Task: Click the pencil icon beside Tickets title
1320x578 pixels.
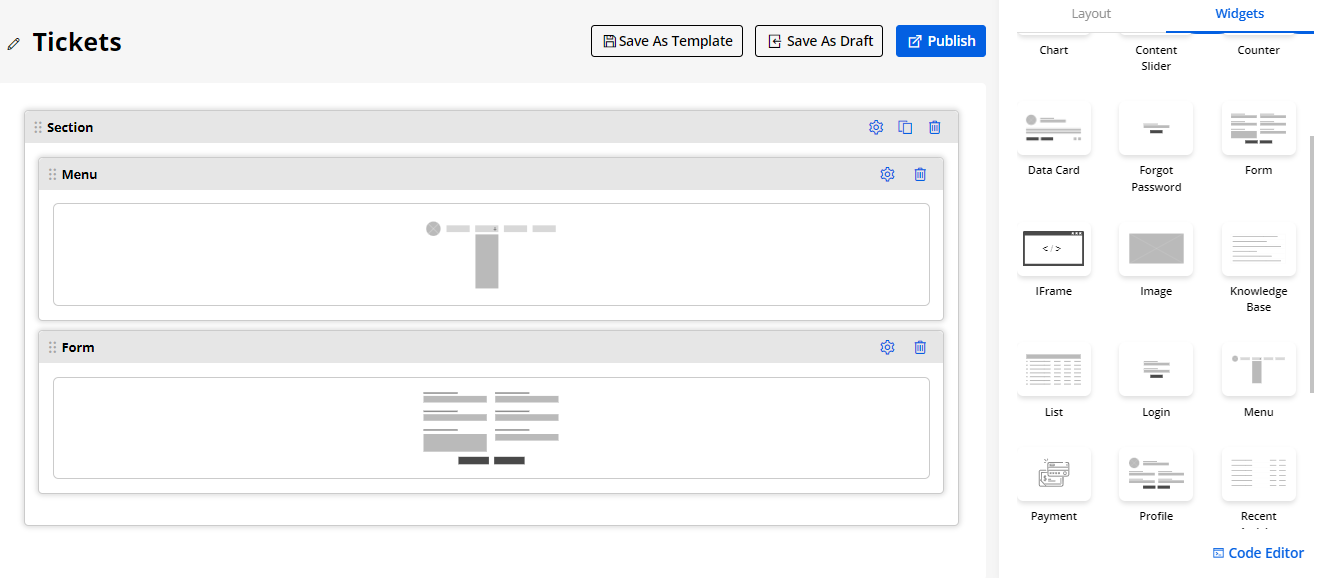Action: tap(14, 43)
